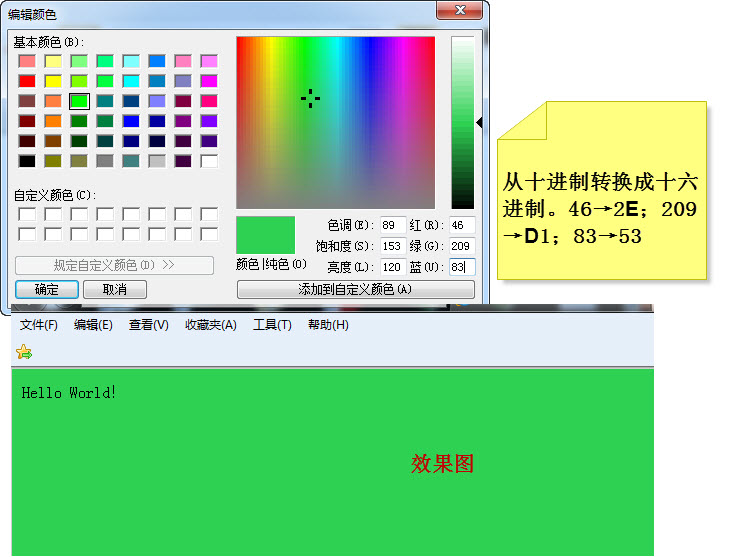752x557 pixels.
Task: Open the 工具(T) menu
Action: coord(272,325)
